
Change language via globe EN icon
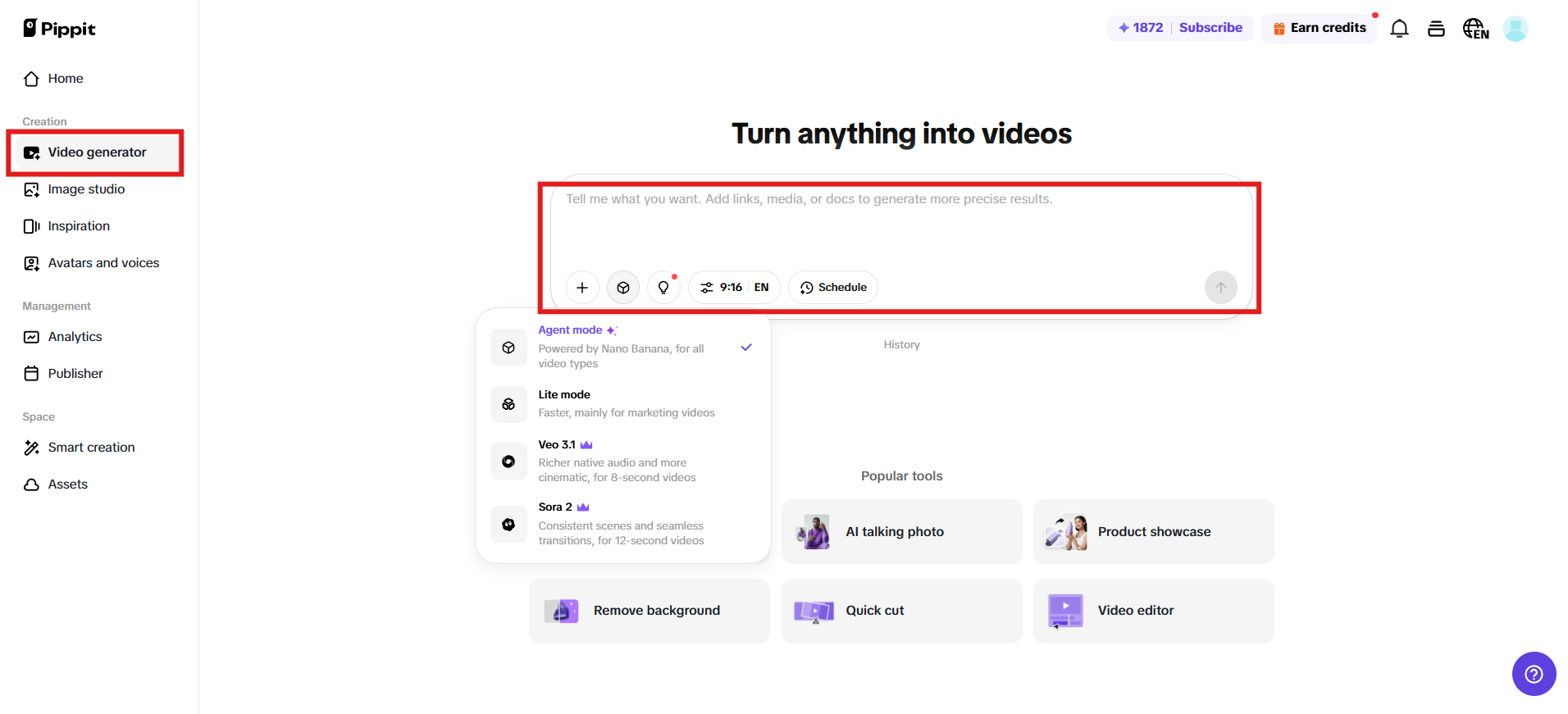point(1475,29)
